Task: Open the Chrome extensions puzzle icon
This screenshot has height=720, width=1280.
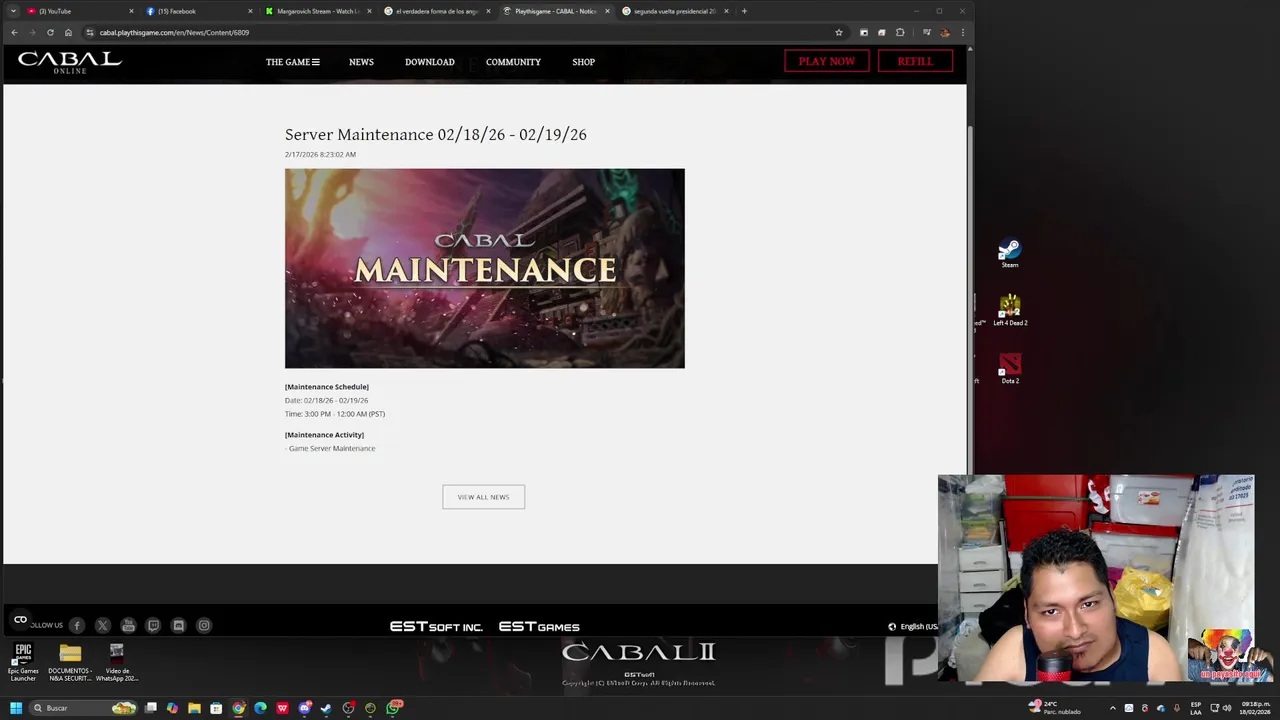Action: coord(900,32)
